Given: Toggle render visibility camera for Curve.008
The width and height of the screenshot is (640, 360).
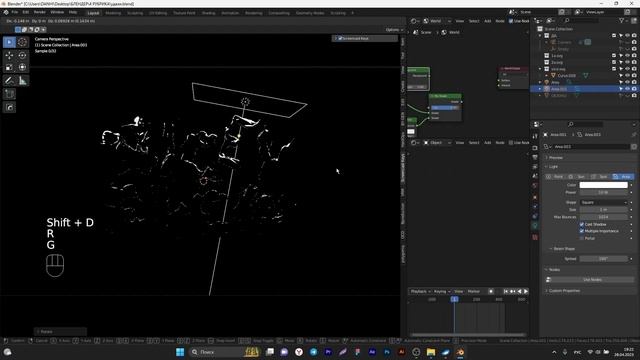Looking at the screenshot, I should point(634,76).
